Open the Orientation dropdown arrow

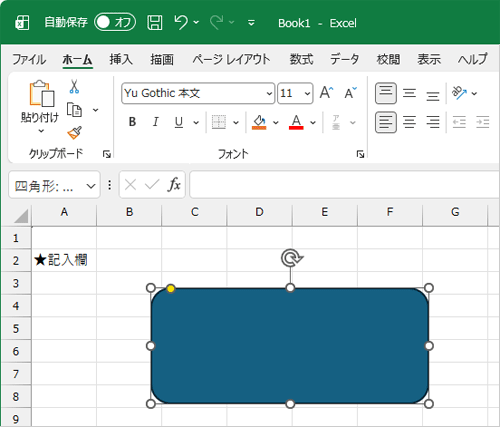point(474,94)
